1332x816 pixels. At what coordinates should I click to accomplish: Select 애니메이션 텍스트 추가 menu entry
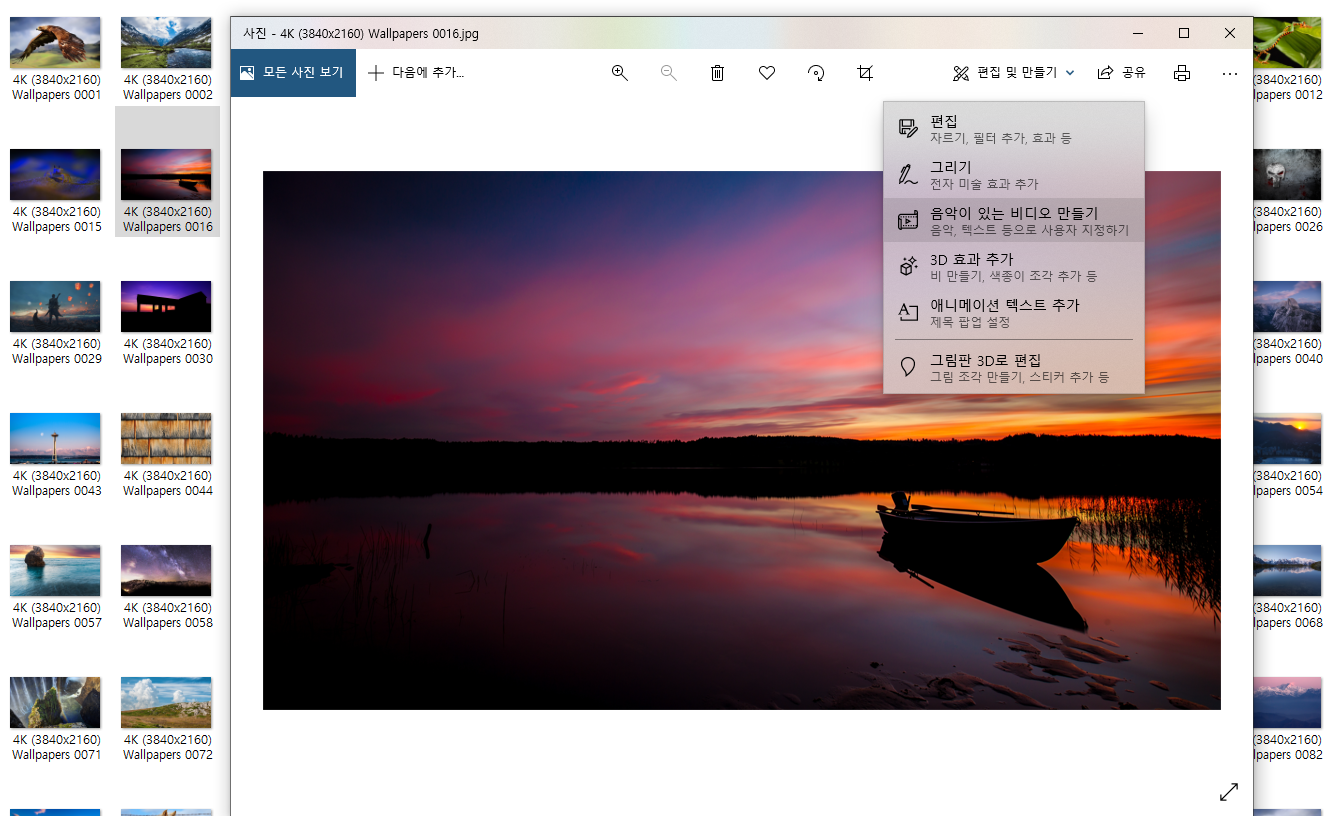tap(1013, 312)
